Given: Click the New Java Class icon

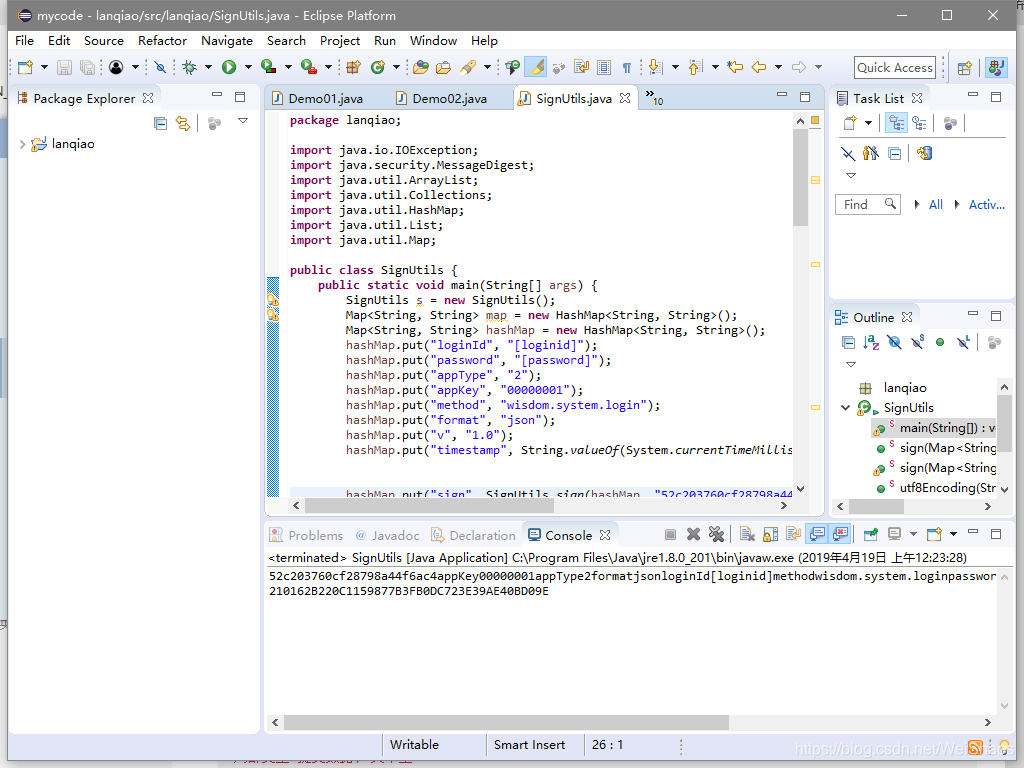Looking at the screenshot, I should pyautogui.click(x=377, y=67).
